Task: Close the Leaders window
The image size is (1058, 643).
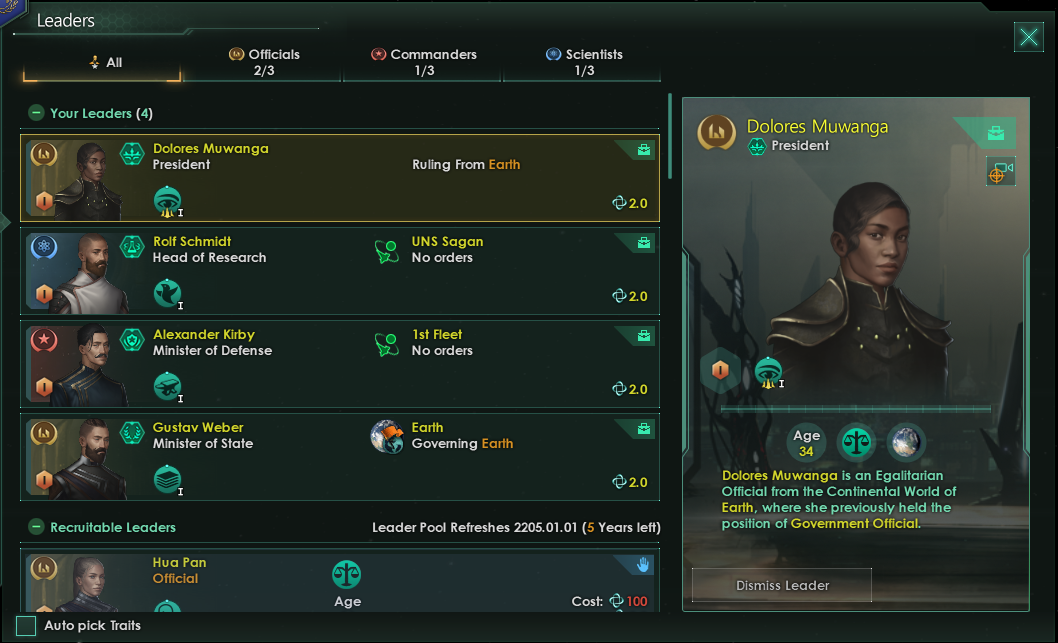Action: click(x=1028, y=38)
